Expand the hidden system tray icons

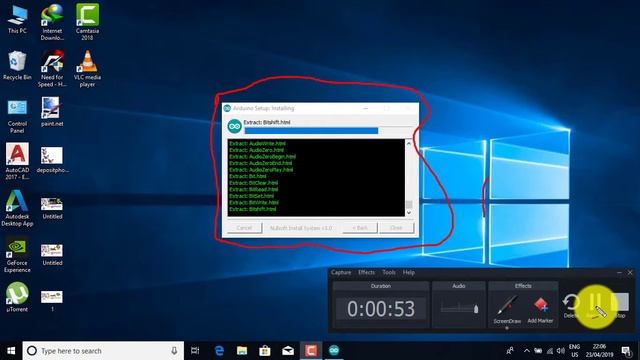527,351
